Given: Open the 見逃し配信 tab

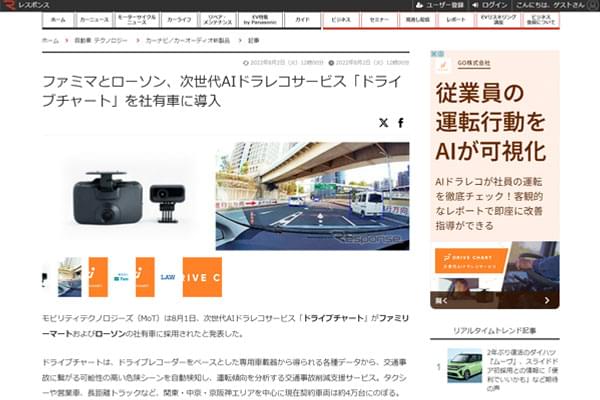Looking at the screenshot, I should [x=417, y=20].
